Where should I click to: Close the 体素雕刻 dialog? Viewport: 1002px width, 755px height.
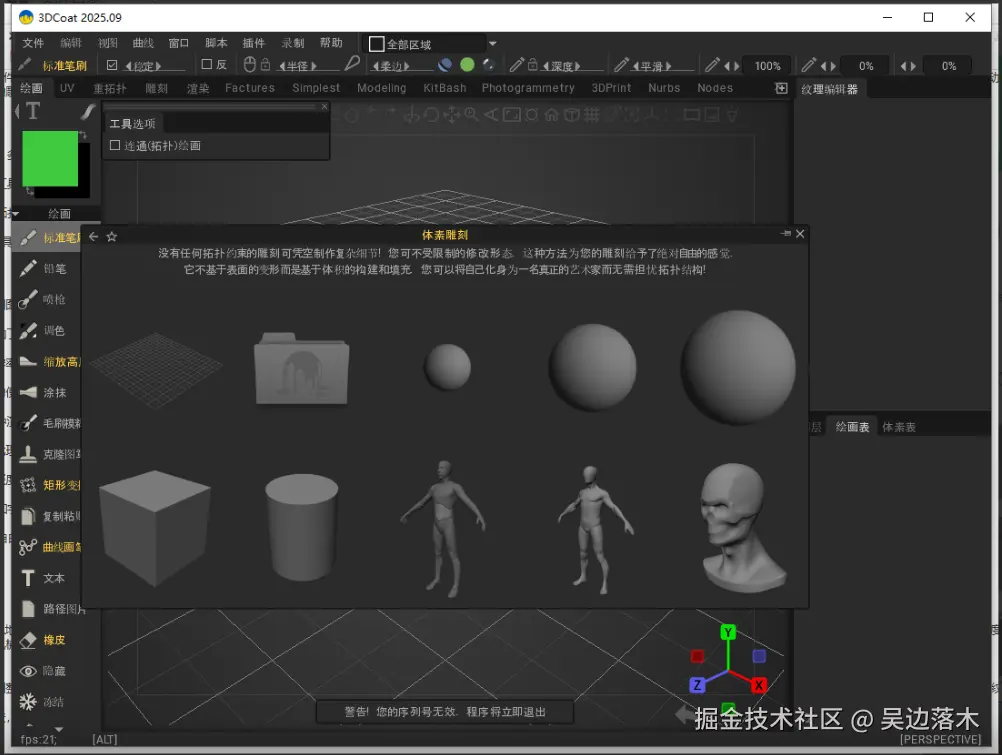(x=800, y=234)
